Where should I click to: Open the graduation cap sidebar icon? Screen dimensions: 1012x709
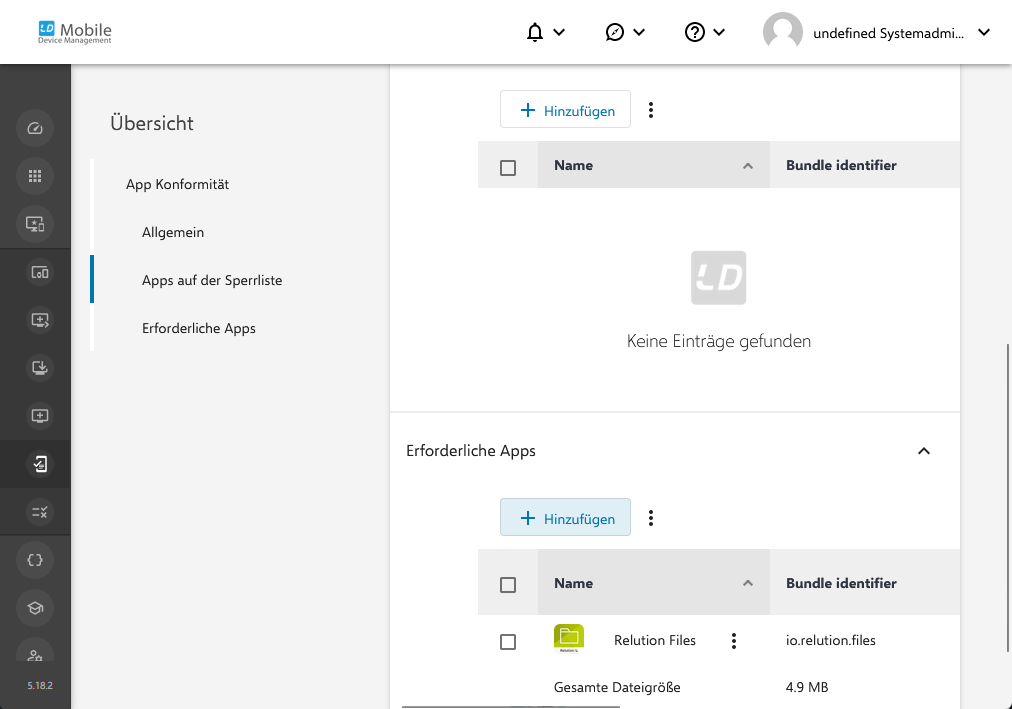point(35,608)
